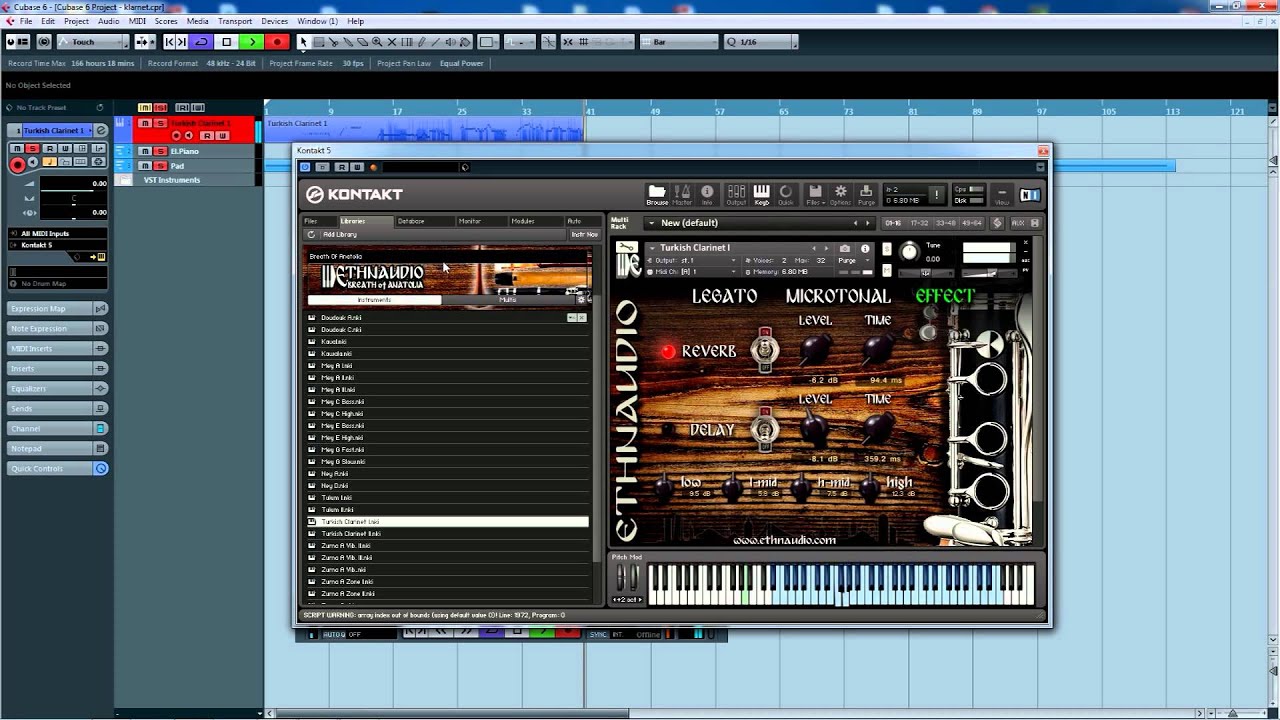Screen dimensions: 1280x720
Task: Click the refresh icon beside Add Library
Action: coord(311,234)
